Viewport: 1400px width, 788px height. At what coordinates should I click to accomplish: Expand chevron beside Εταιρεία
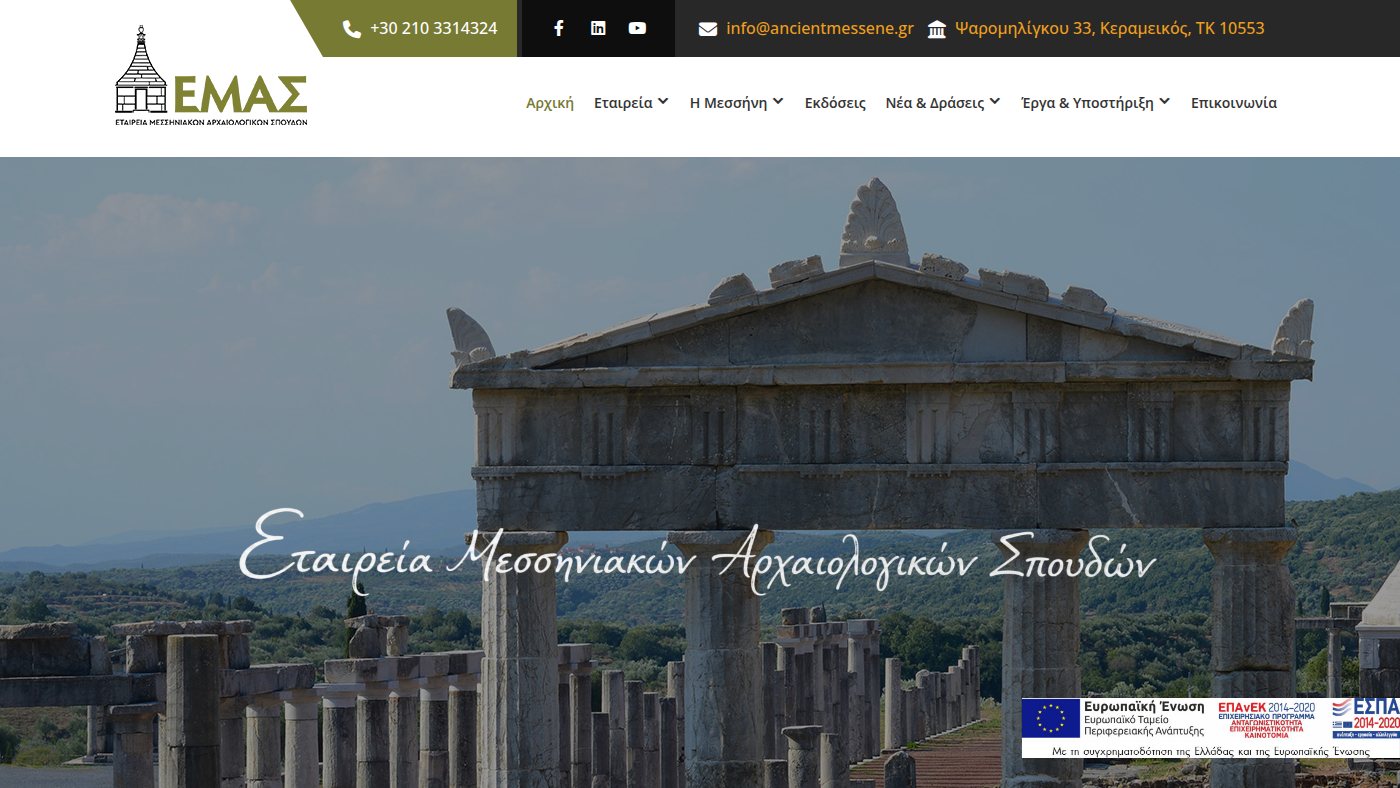tap(663, 102)
